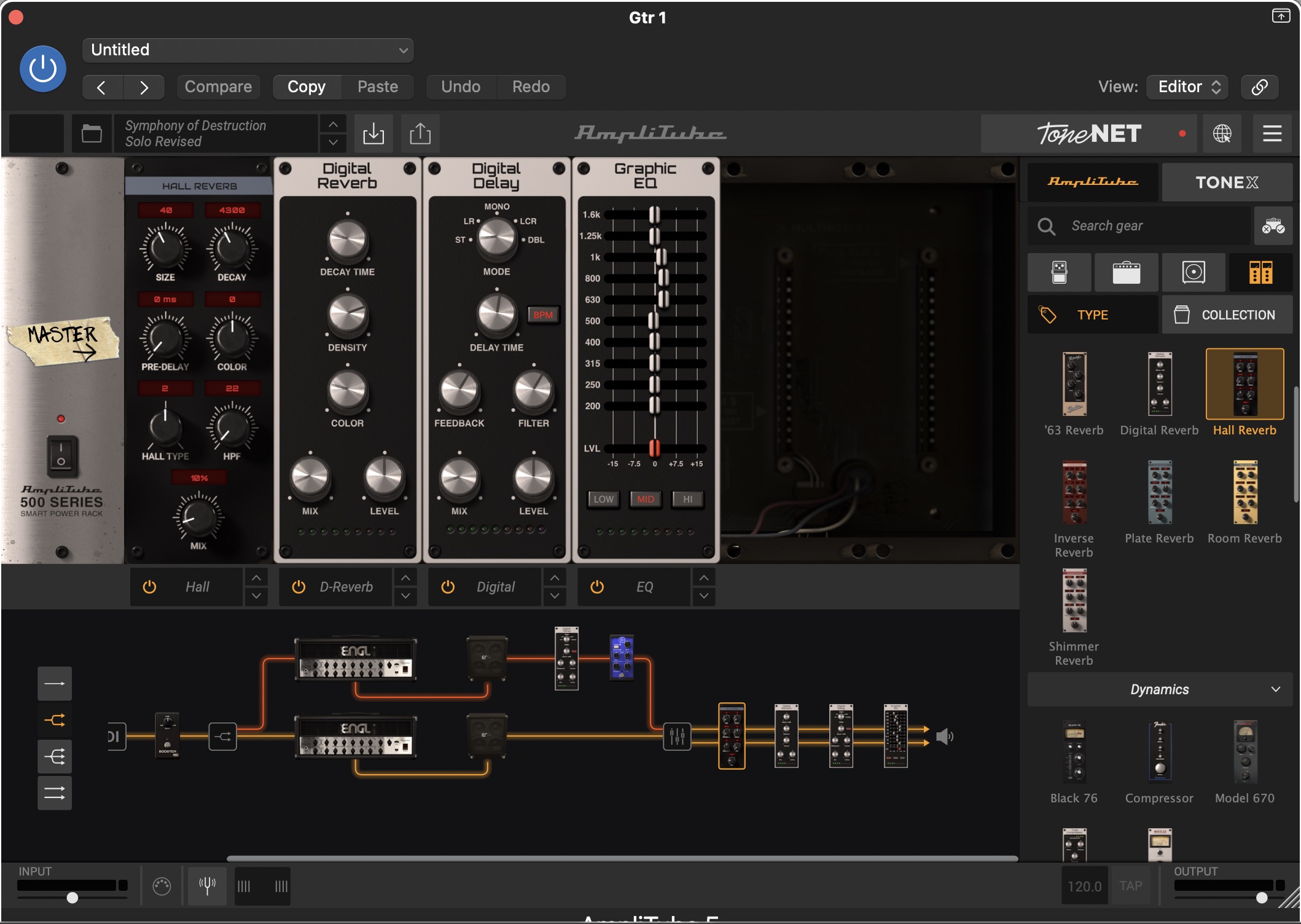Open the preset browser folder icon

click(x=92, y=133)
